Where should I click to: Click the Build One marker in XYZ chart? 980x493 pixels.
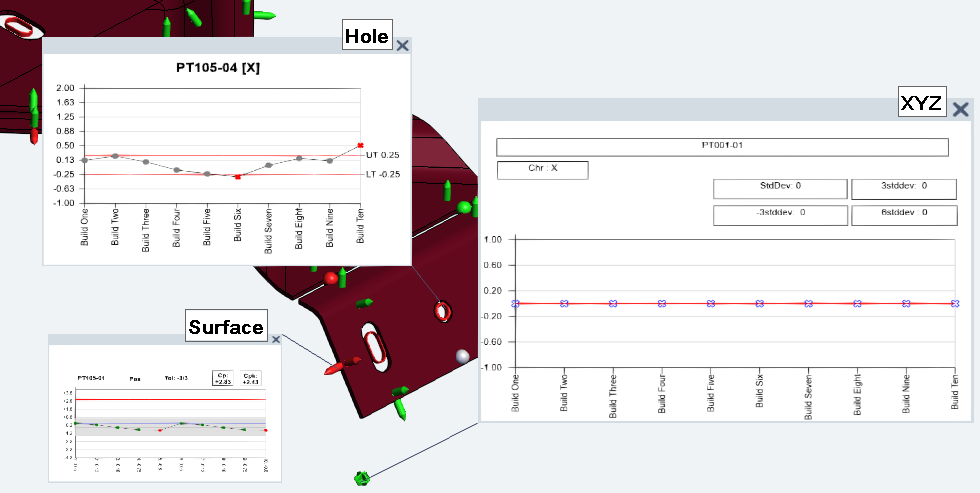pos(515,303)
